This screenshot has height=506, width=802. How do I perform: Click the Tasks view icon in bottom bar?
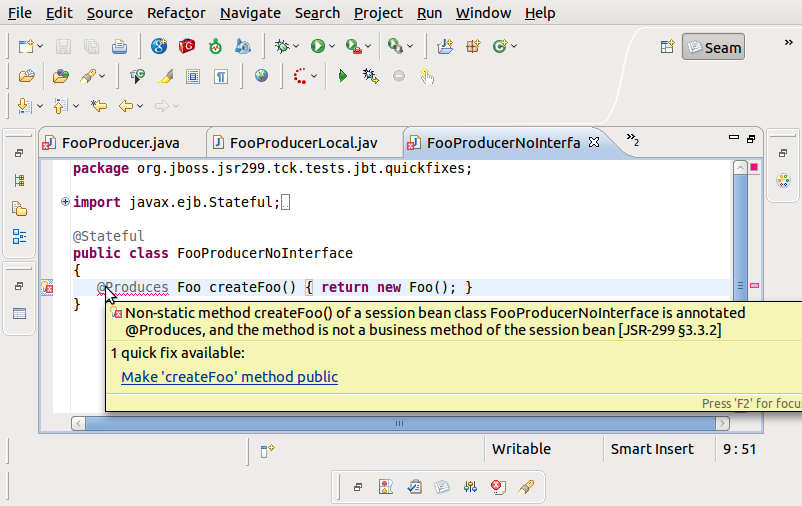point(414,487)
